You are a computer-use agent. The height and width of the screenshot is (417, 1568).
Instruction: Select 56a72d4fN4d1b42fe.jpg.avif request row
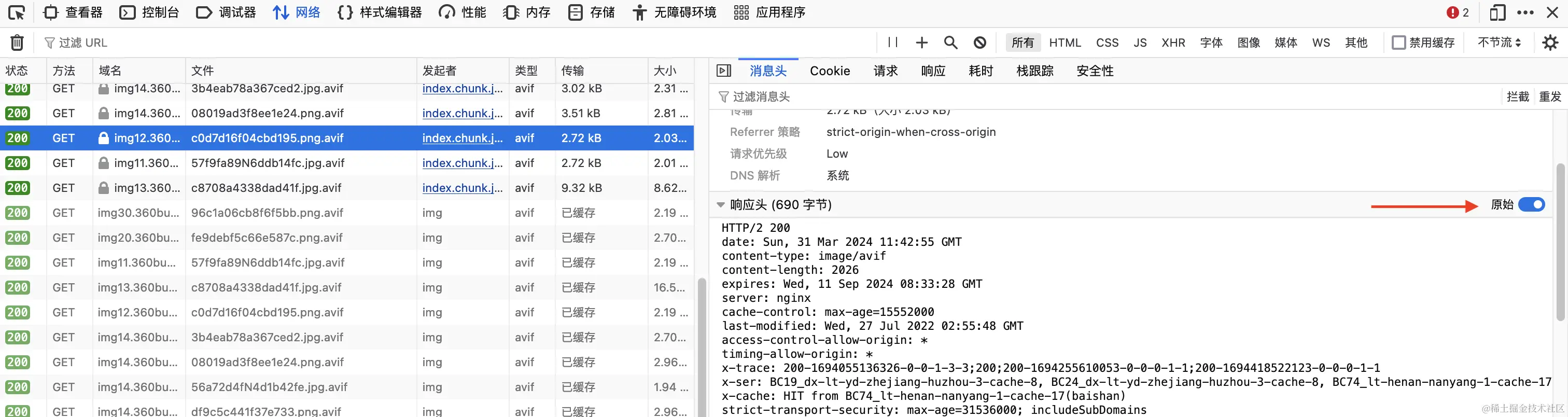pyautogui.click(x=347, y=387)
